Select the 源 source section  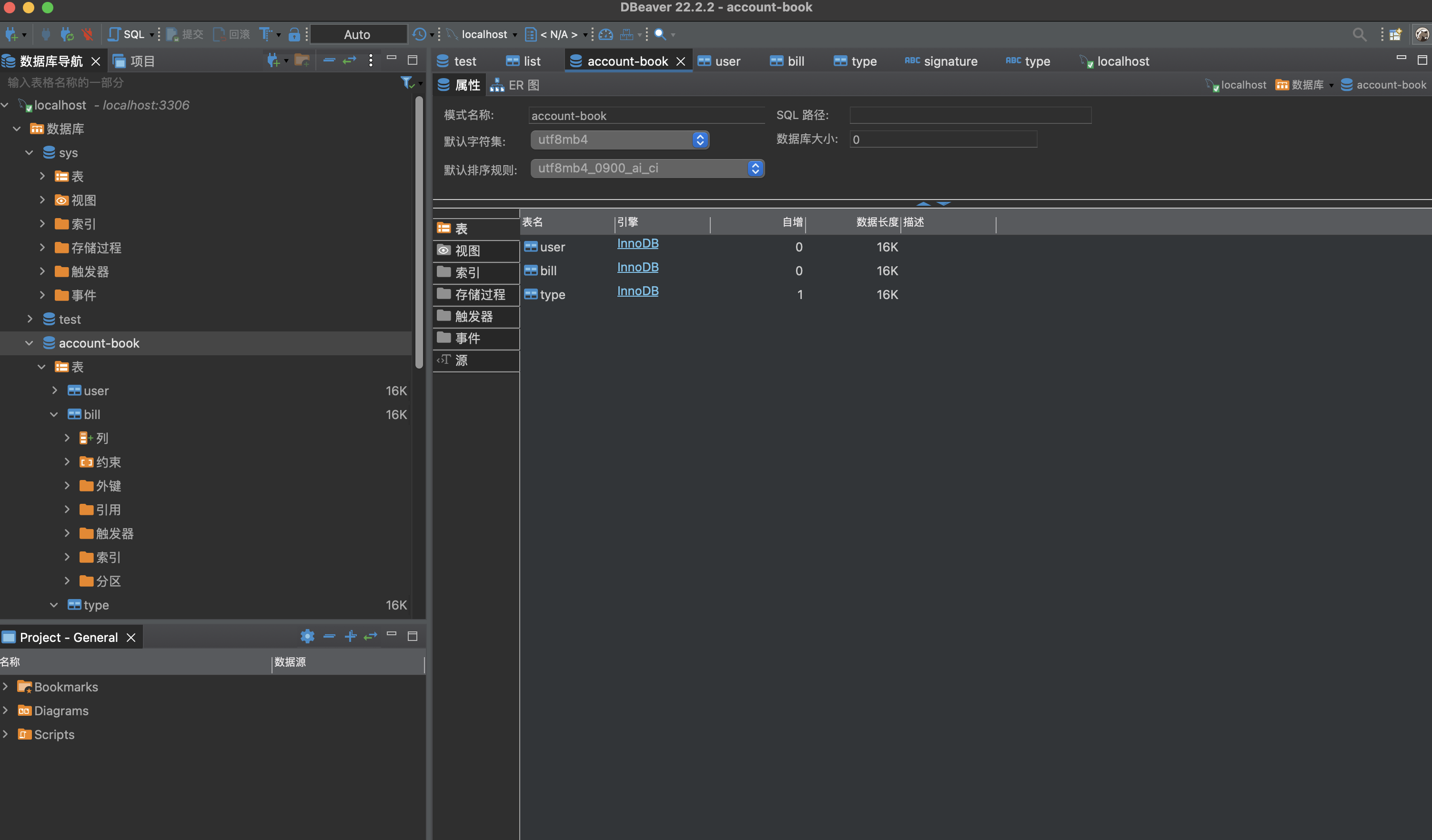click(476, 360)
